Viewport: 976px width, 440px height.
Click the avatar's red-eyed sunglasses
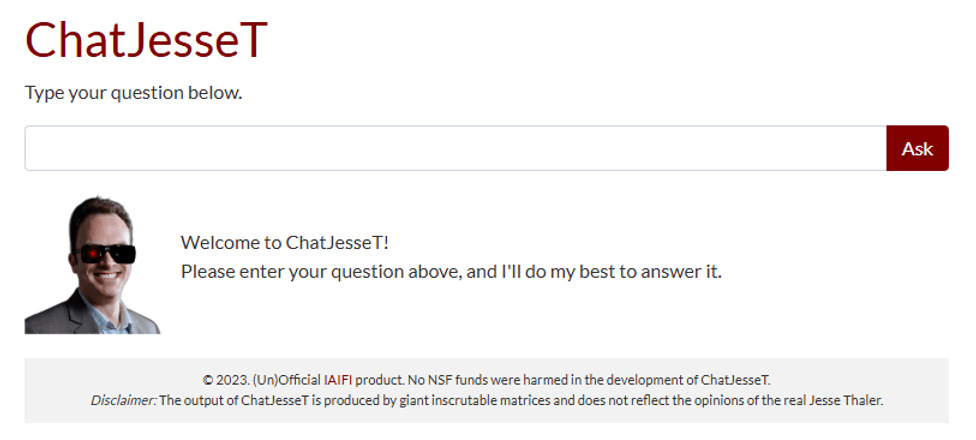(106, 254)
